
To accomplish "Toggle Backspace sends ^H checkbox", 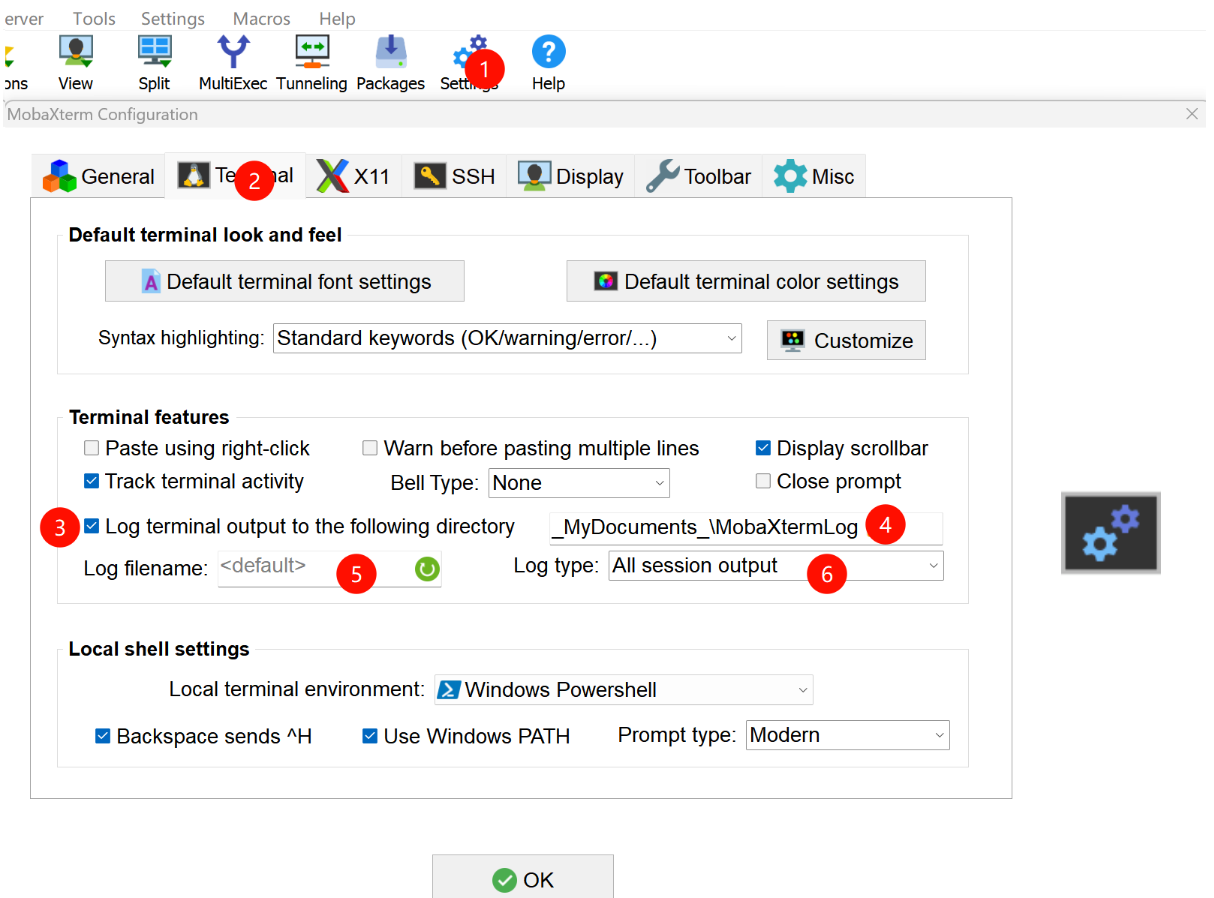I will coord(102,736).
